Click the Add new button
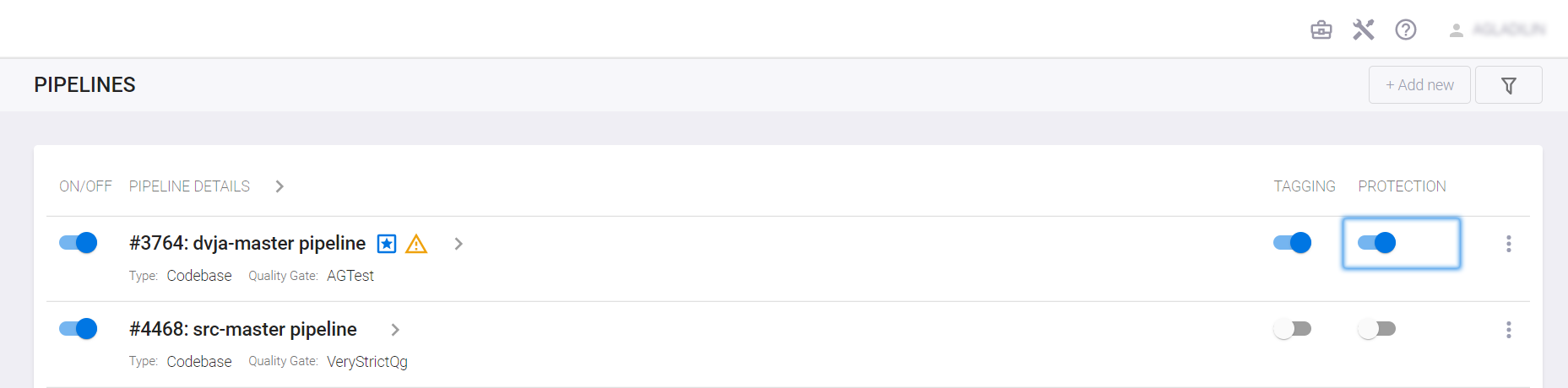This screenshot has width=1568, height=388. pos(1419,85)
